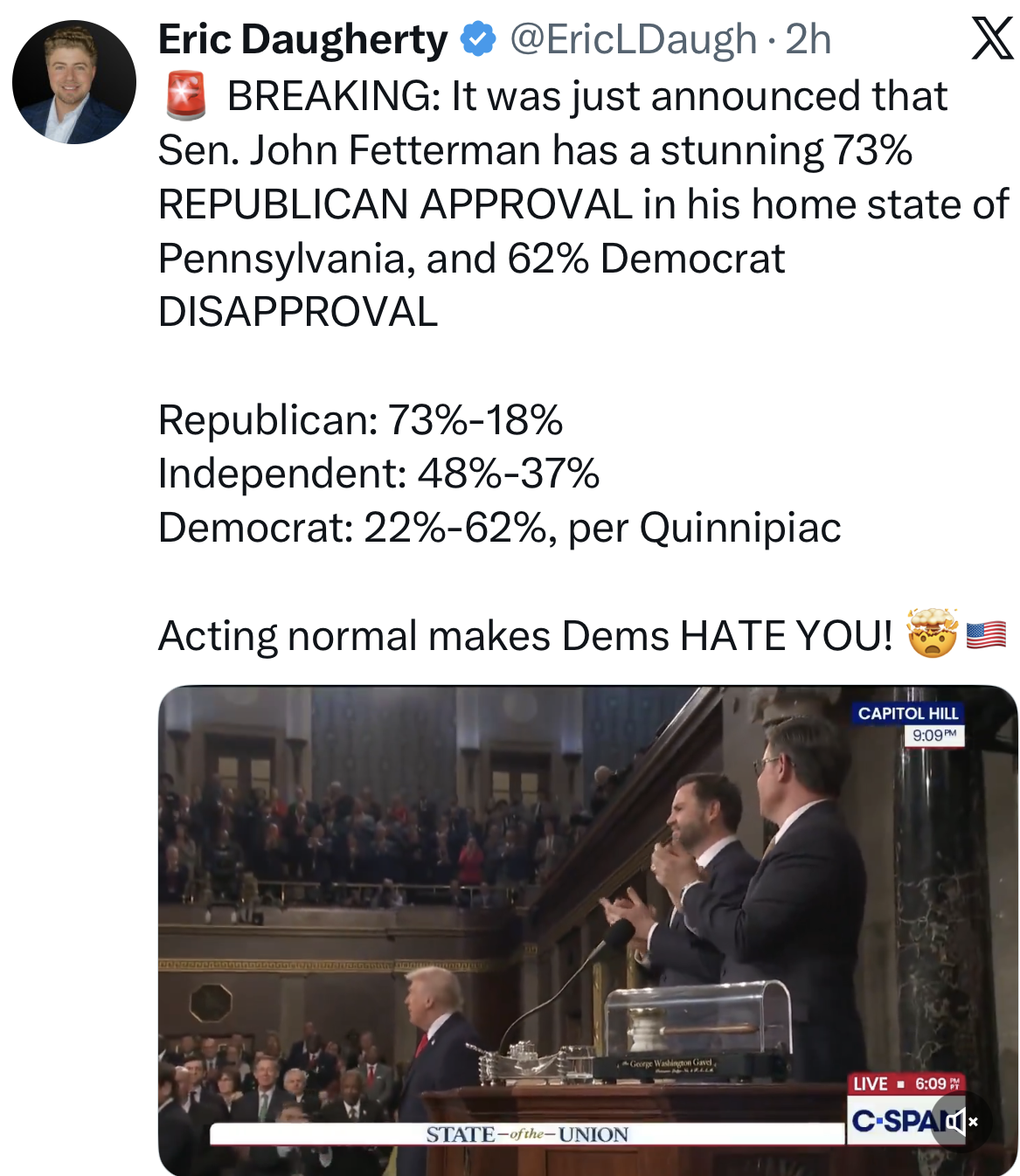The image size is (1020, 1176).
Task: Click the "Independent: 48%-37%" text line
Action: click(x=378, y=474)
